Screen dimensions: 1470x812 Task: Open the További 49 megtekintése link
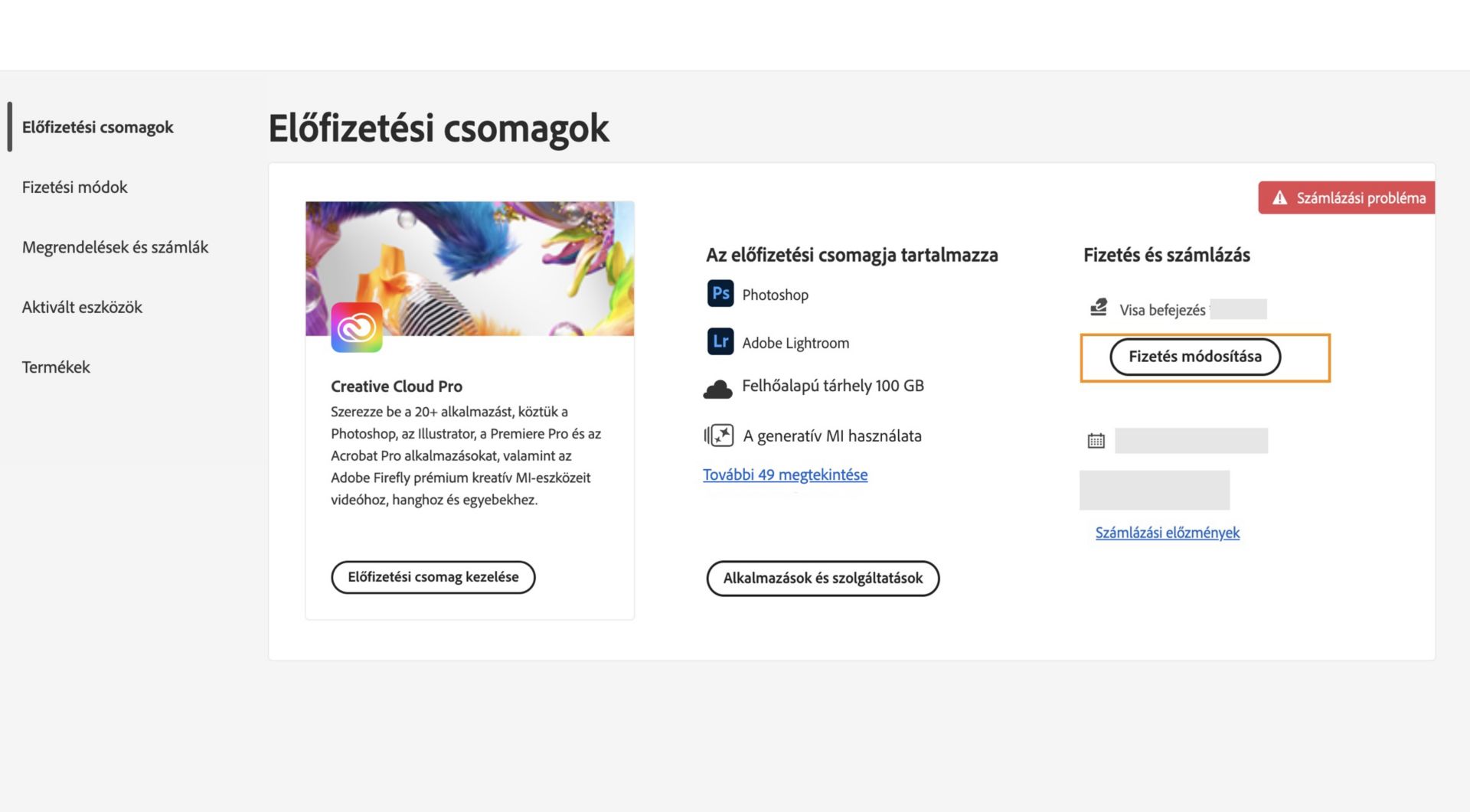tap(785, 474)
